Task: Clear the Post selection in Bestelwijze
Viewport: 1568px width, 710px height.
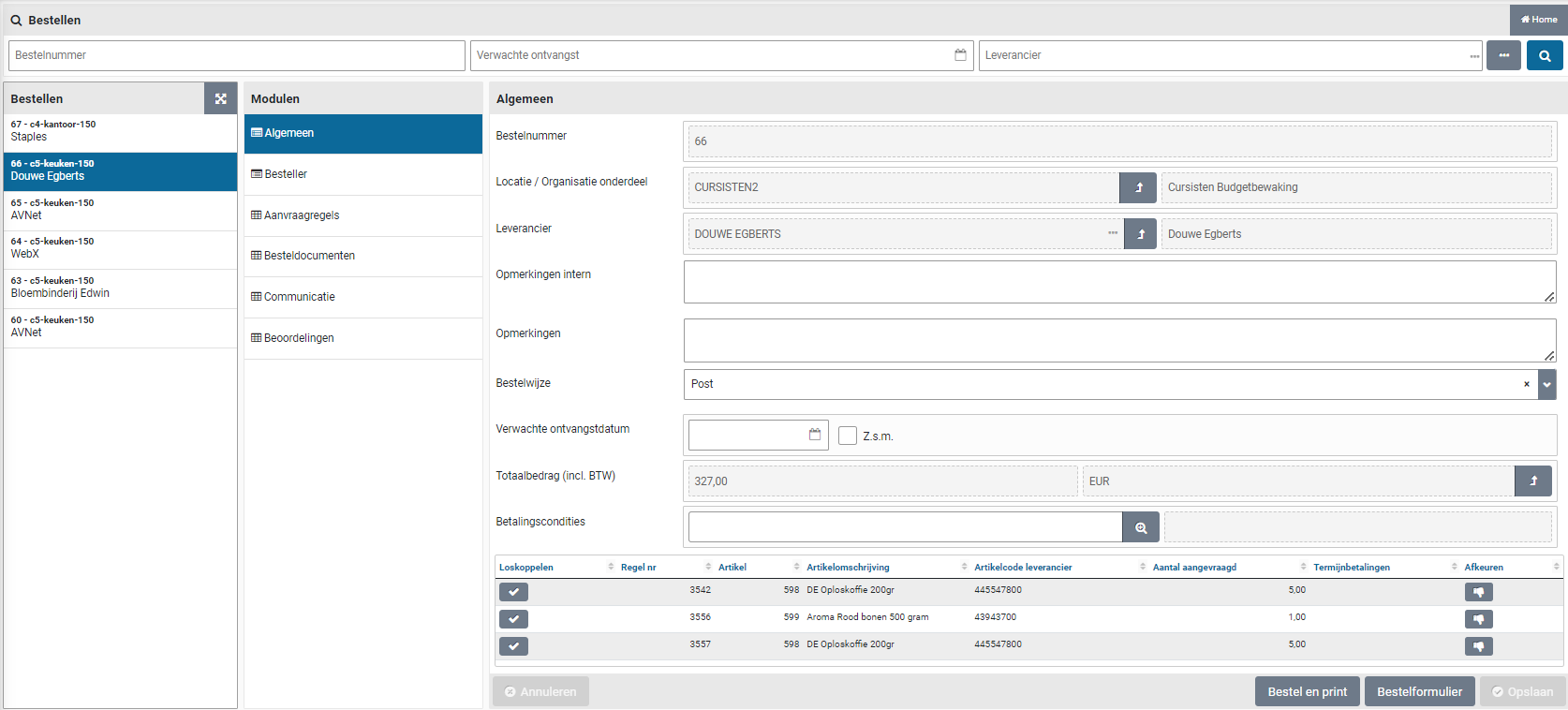Action: pyautogui.click(x=1526, y=384)
